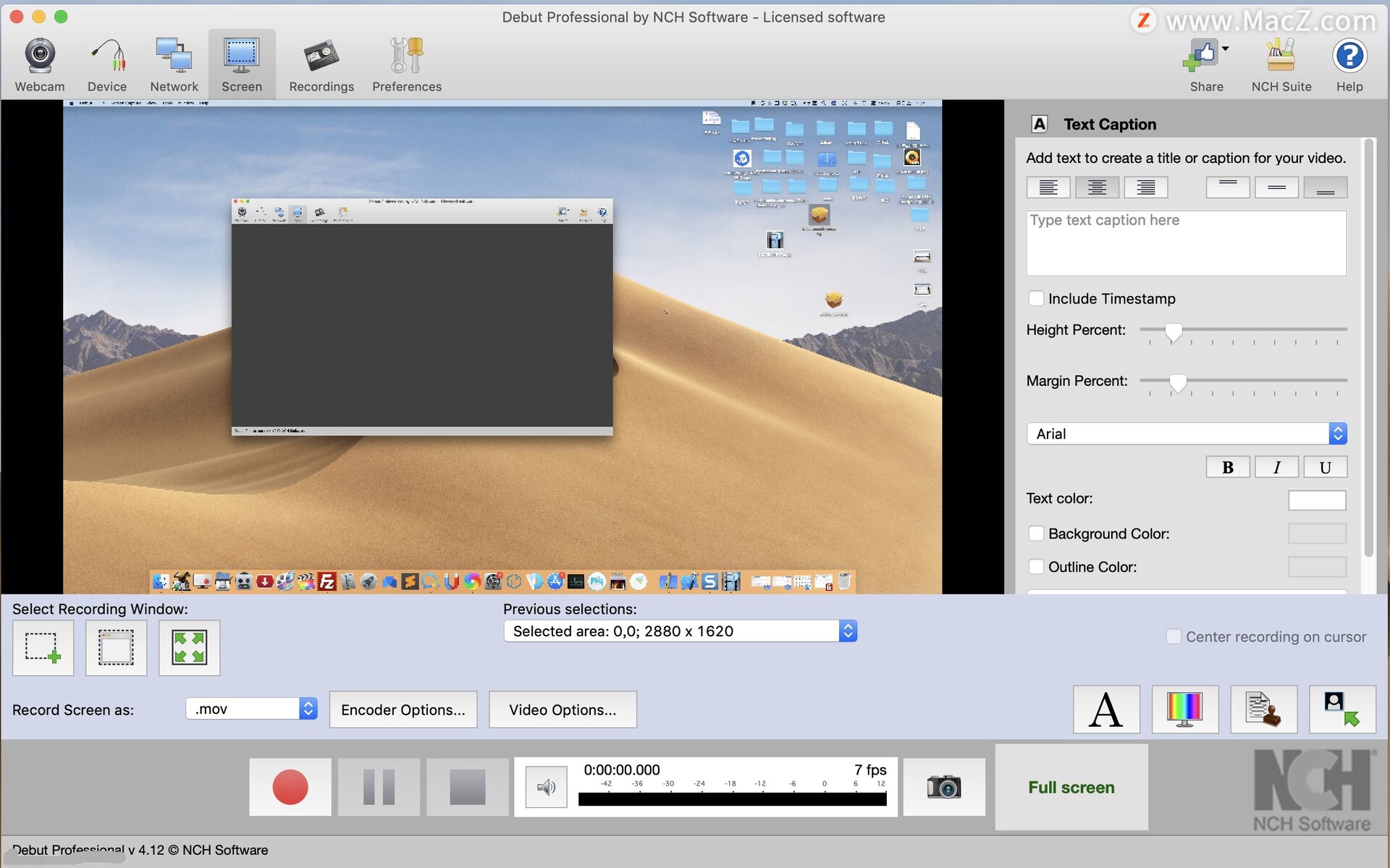Click the Outline Color swatch
1390x868 pixels.
[1317, 567]
